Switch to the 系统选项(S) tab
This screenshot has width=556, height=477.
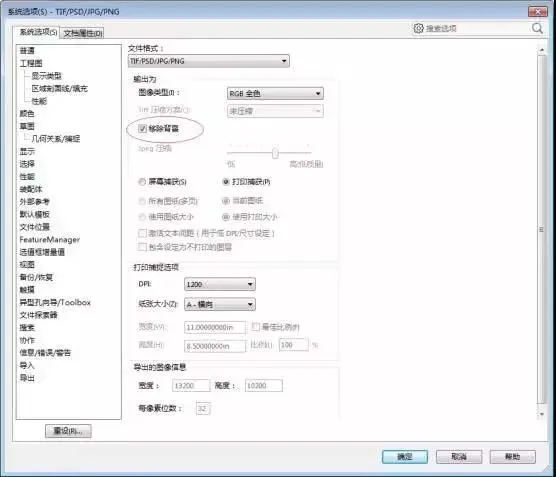click(38, 32)
